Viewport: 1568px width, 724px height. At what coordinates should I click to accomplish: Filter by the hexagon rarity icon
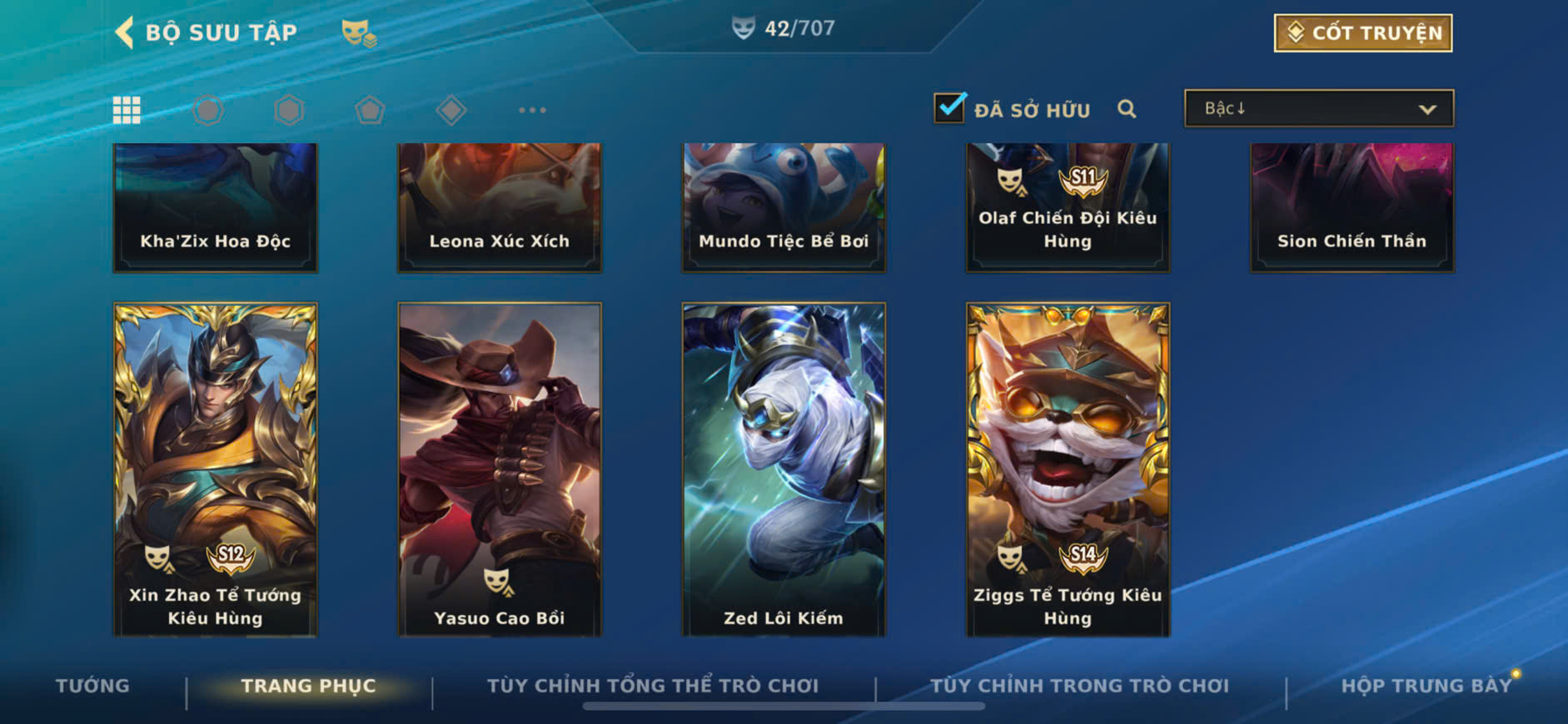289,110
